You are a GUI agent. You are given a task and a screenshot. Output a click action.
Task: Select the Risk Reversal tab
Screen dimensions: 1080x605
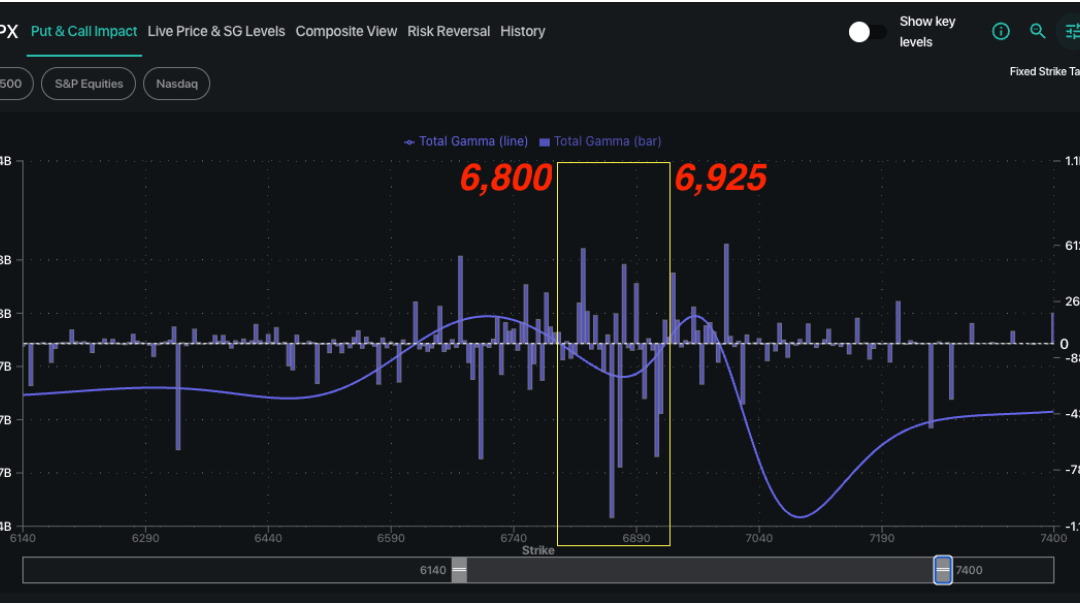point(448,31)
